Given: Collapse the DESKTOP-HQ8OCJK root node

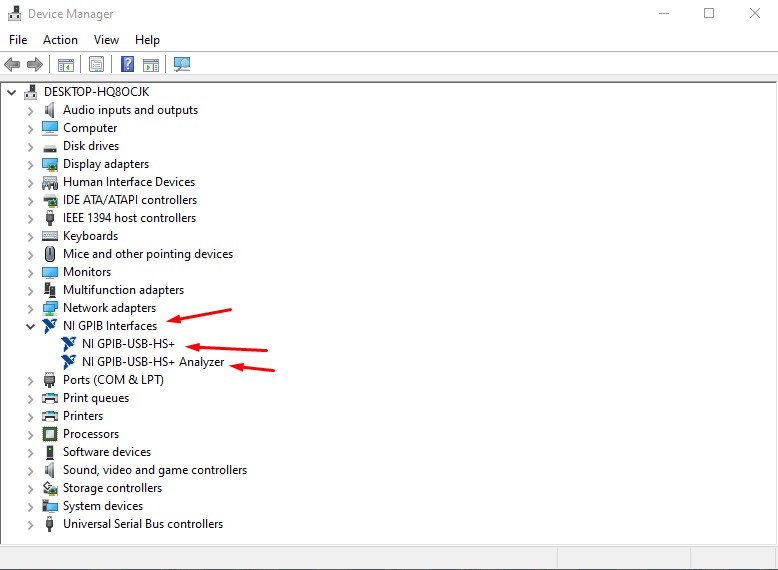Looking at the screenshot, I should click(11, 92).
